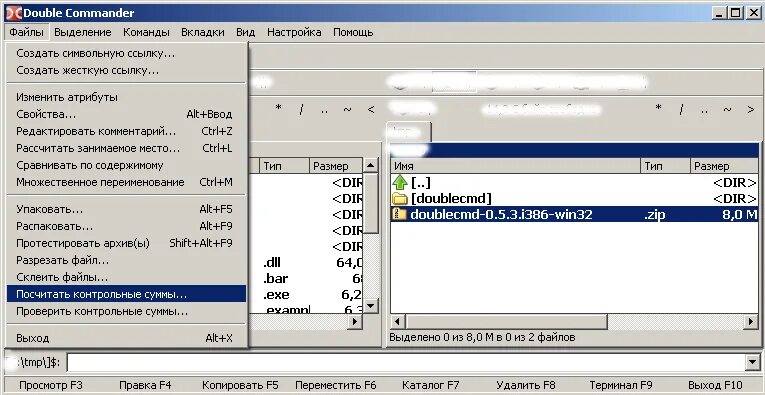Screen dimensions: 765x395
Task: Click Переместить F6 button
Action: [x=336, y=385]
